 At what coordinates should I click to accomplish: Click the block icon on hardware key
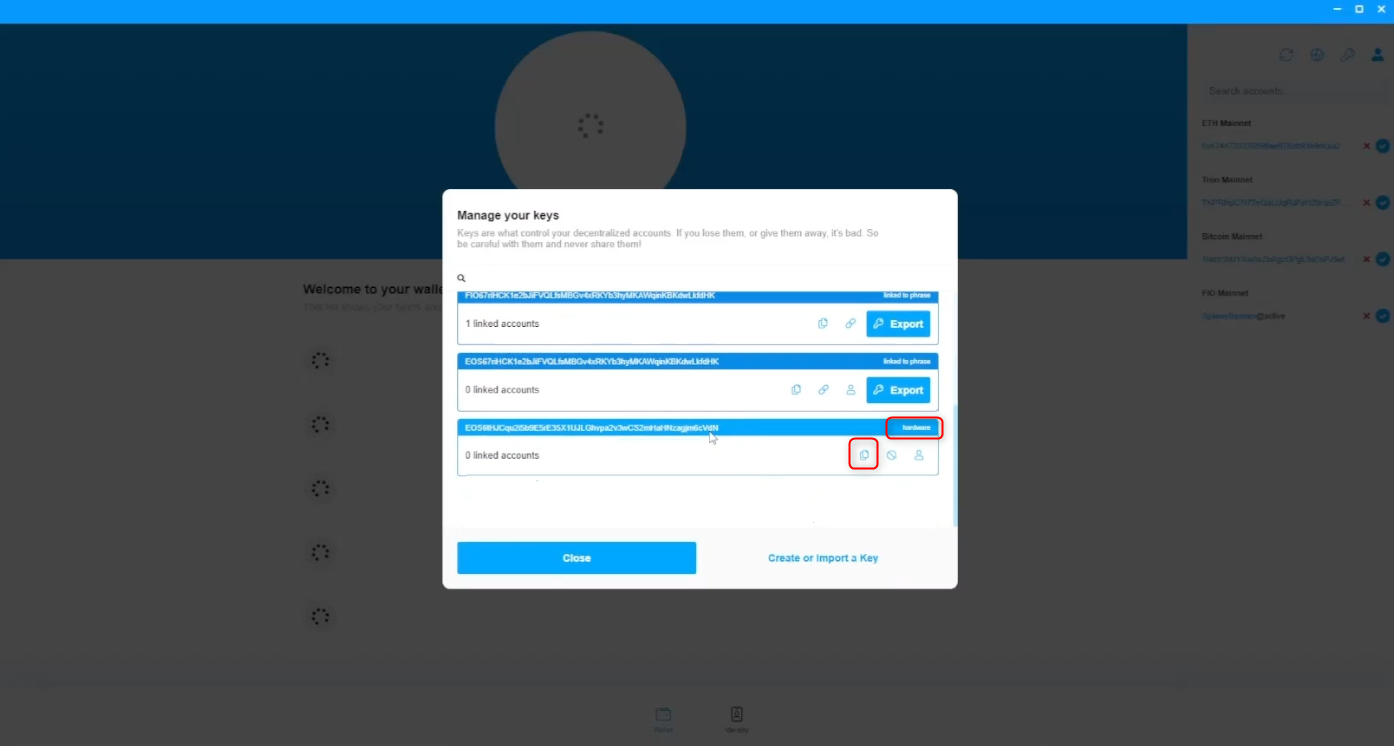891,455
